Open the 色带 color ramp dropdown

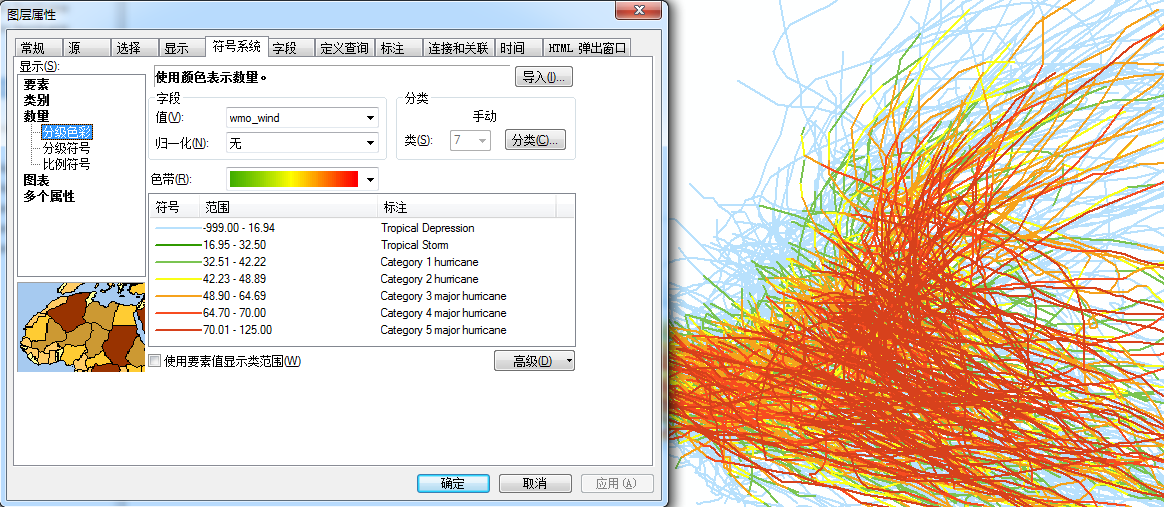370,180
